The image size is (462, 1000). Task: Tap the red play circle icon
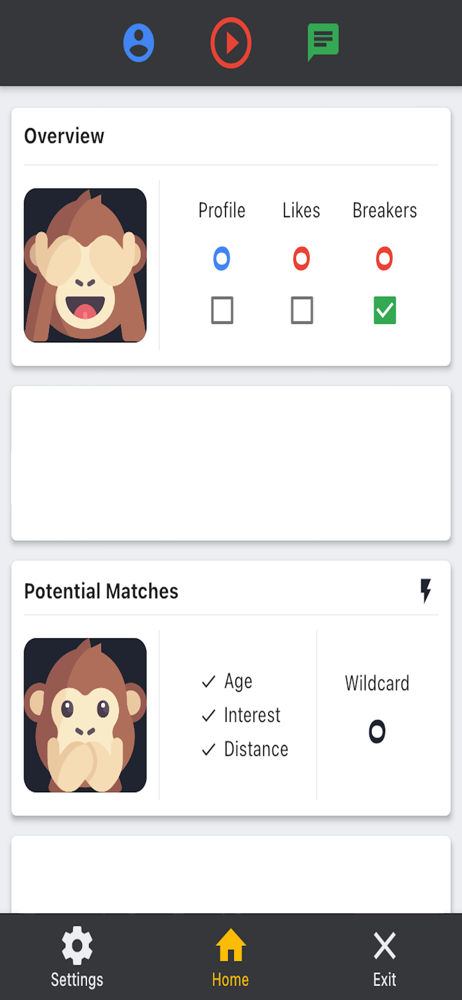tap(231, 43)
